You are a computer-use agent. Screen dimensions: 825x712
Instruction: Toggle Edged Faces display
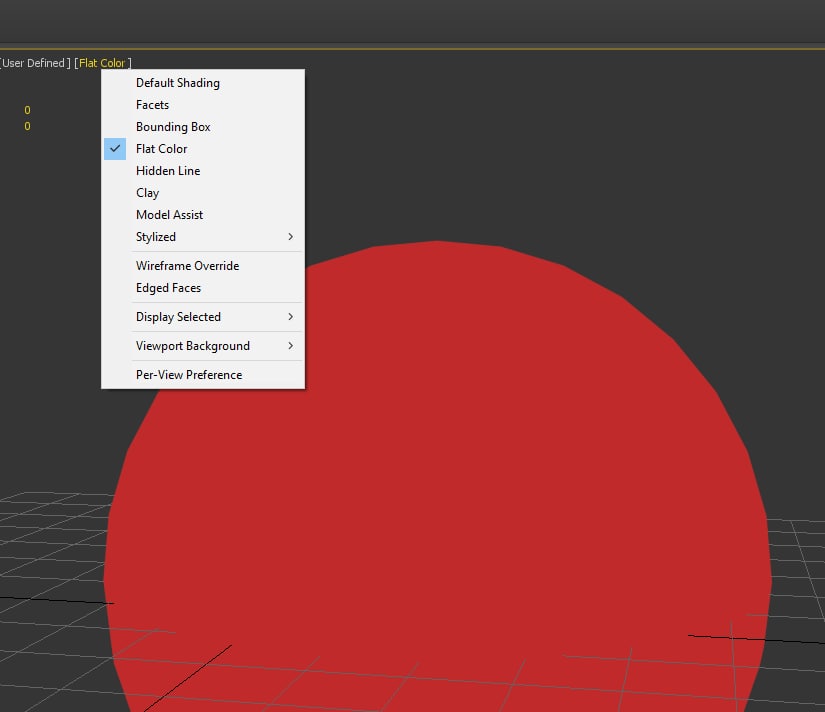[203, 288]
